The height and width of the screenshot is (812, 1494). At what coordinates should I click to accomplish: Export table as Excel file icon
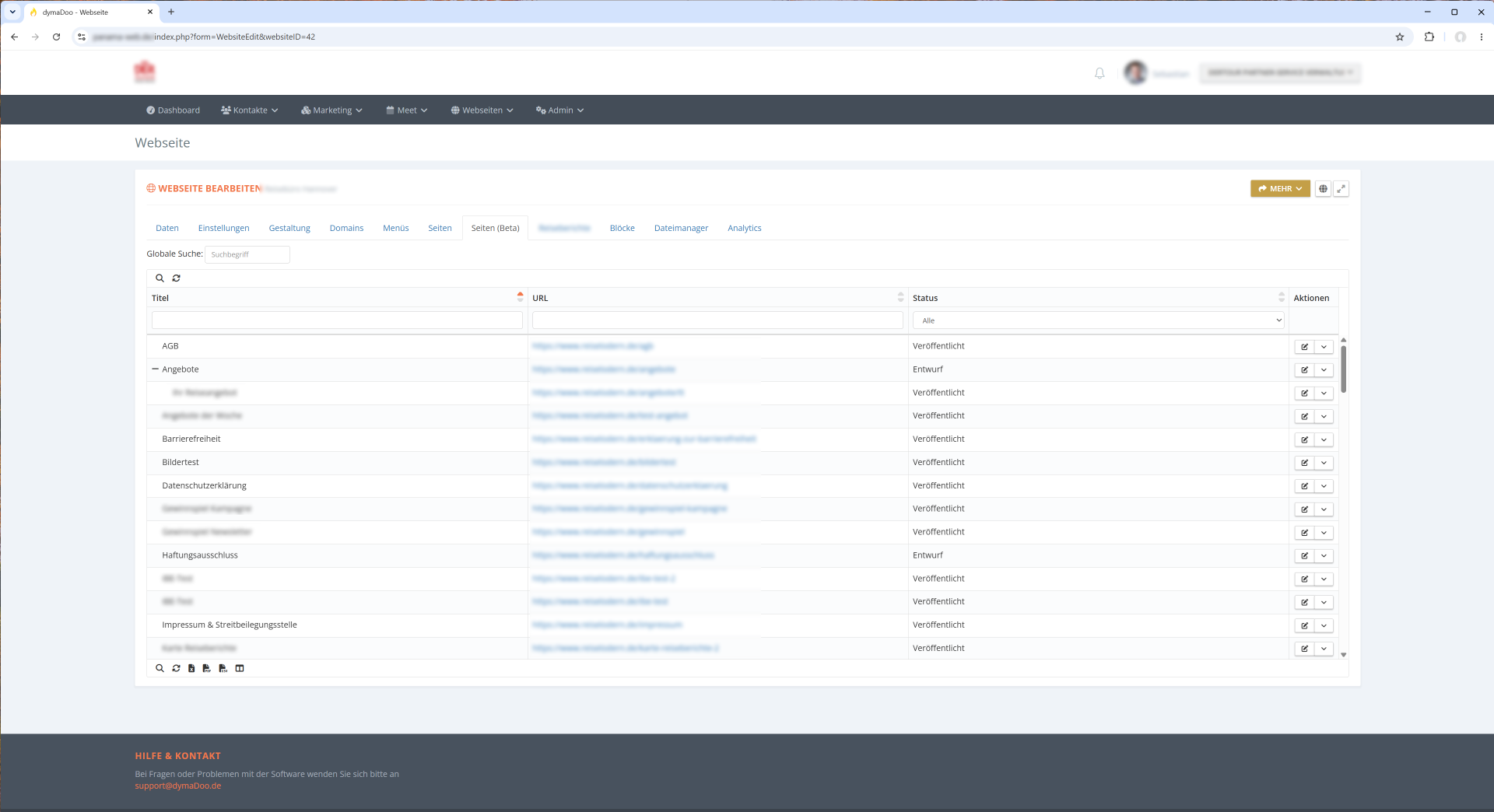[191, 668]
